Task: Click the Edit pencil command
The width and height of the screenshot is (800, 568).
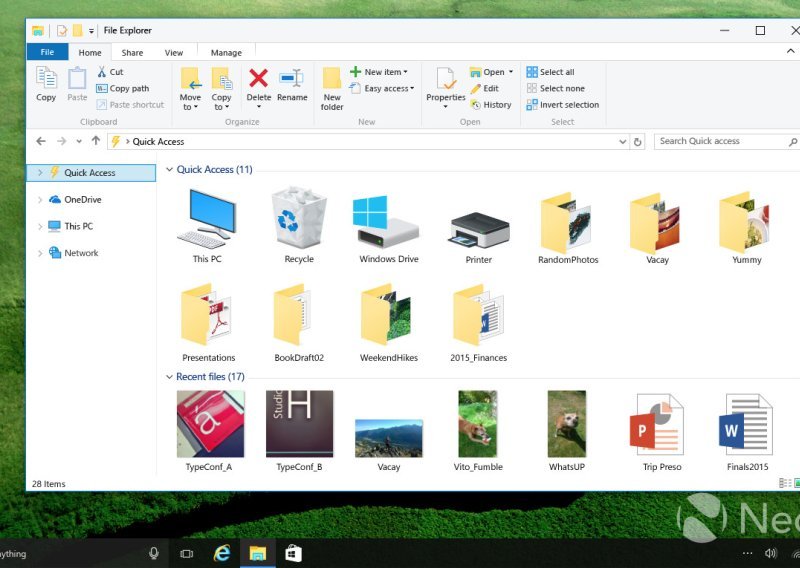Action: pyautogui.click(x=484, y=88)
